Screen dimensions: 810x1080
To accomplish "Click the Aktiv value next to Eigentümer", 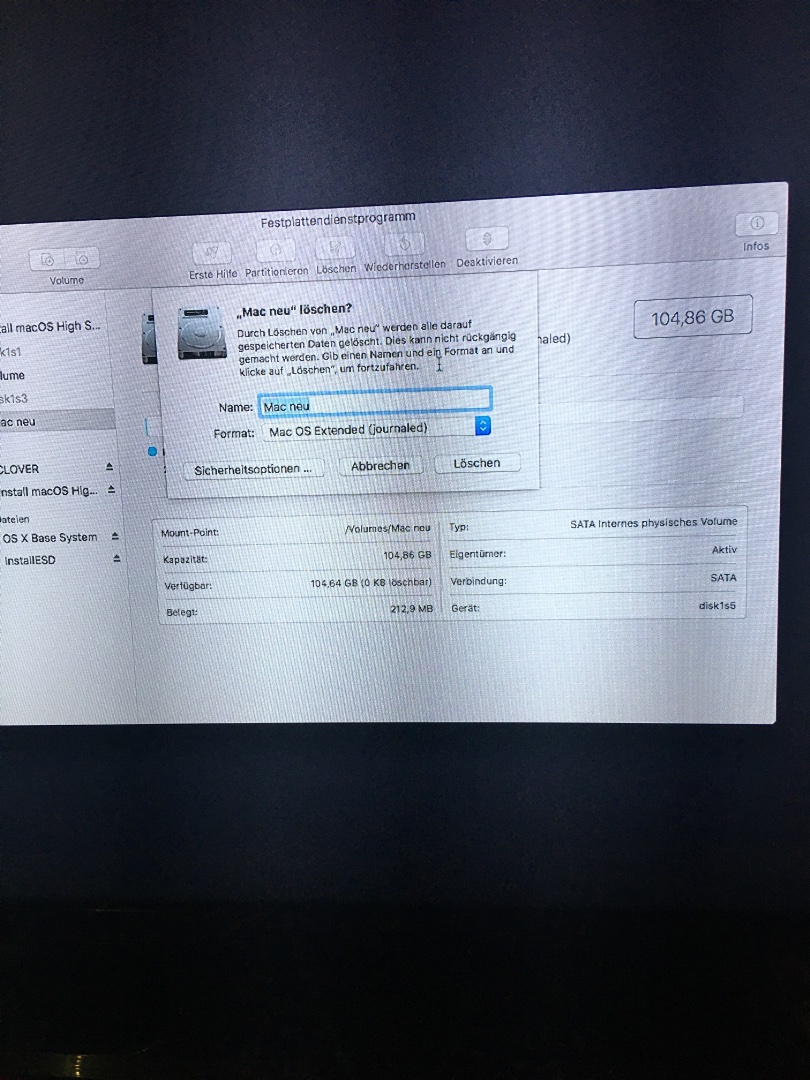I will (x=725, y=550).
